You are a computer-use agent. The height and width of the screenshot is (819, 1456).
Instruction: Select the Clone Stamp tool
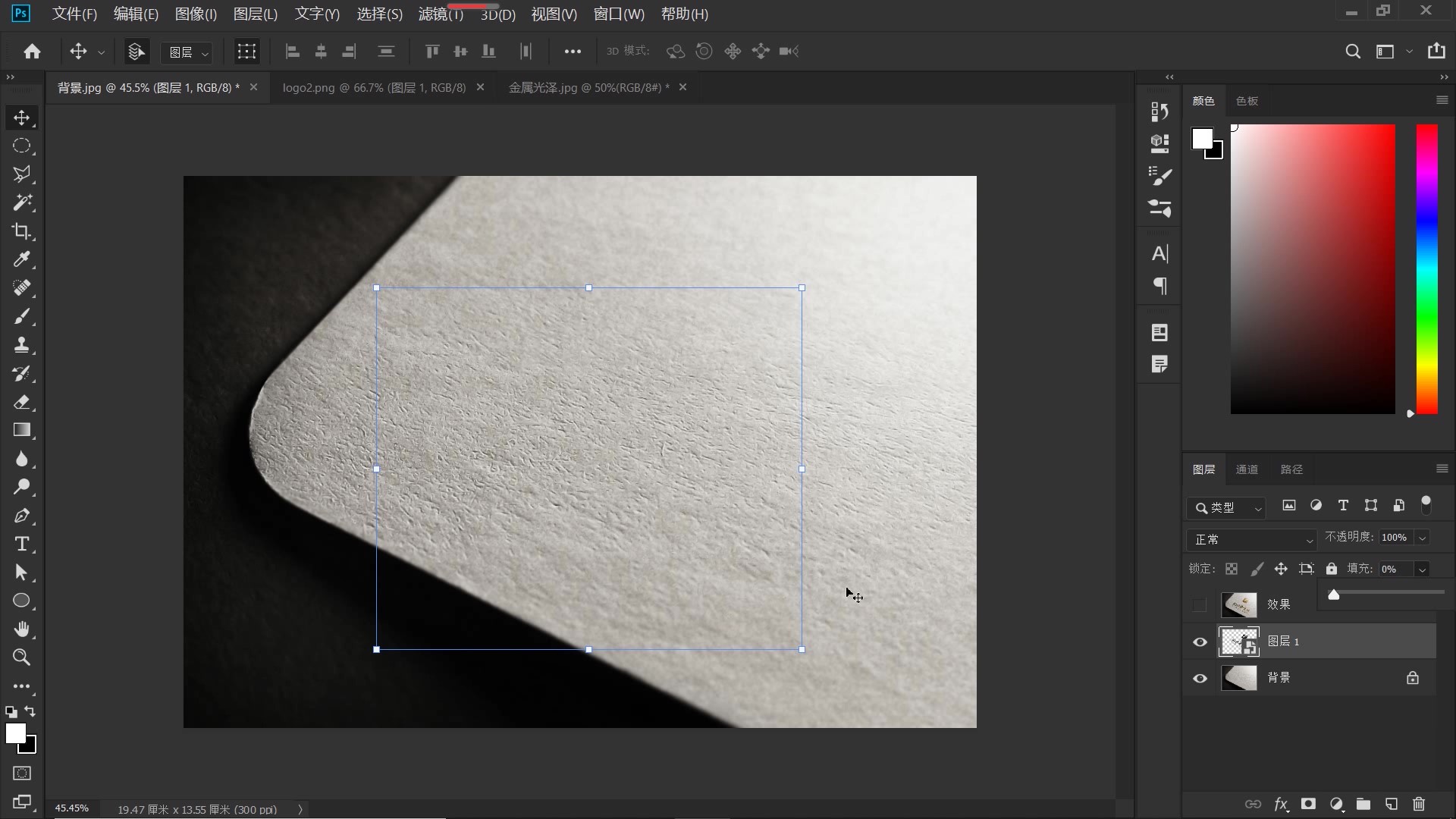[x=21, y=345]
